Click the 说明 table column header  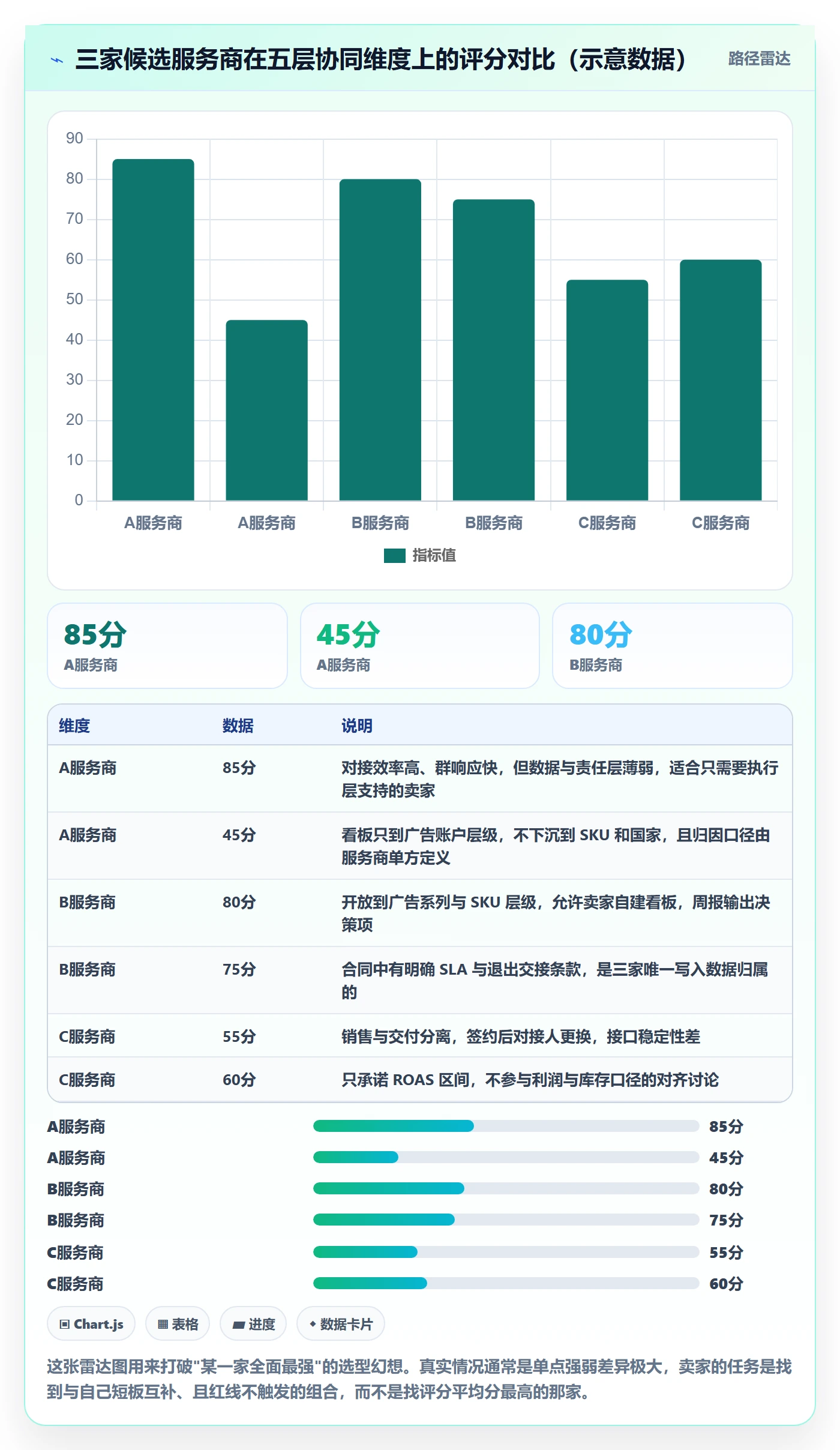[357, 726]
